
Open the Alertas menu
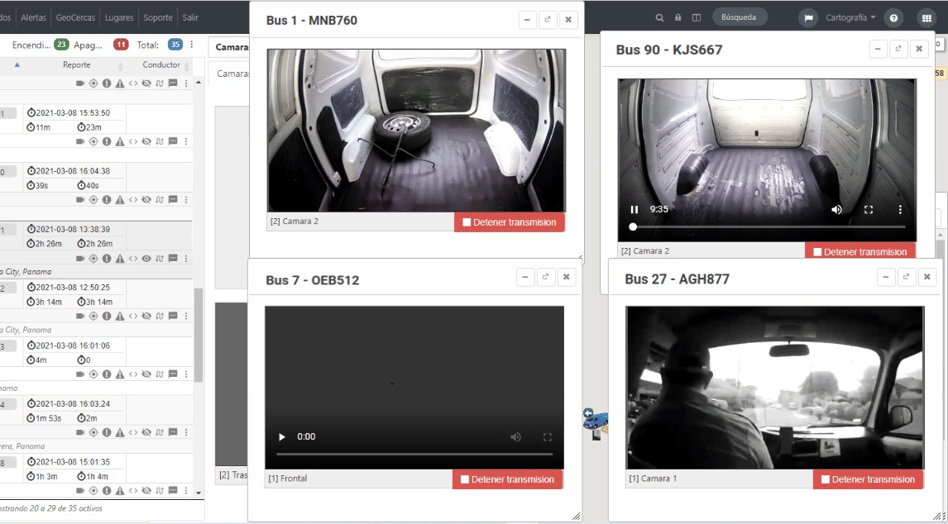(33, 18)
